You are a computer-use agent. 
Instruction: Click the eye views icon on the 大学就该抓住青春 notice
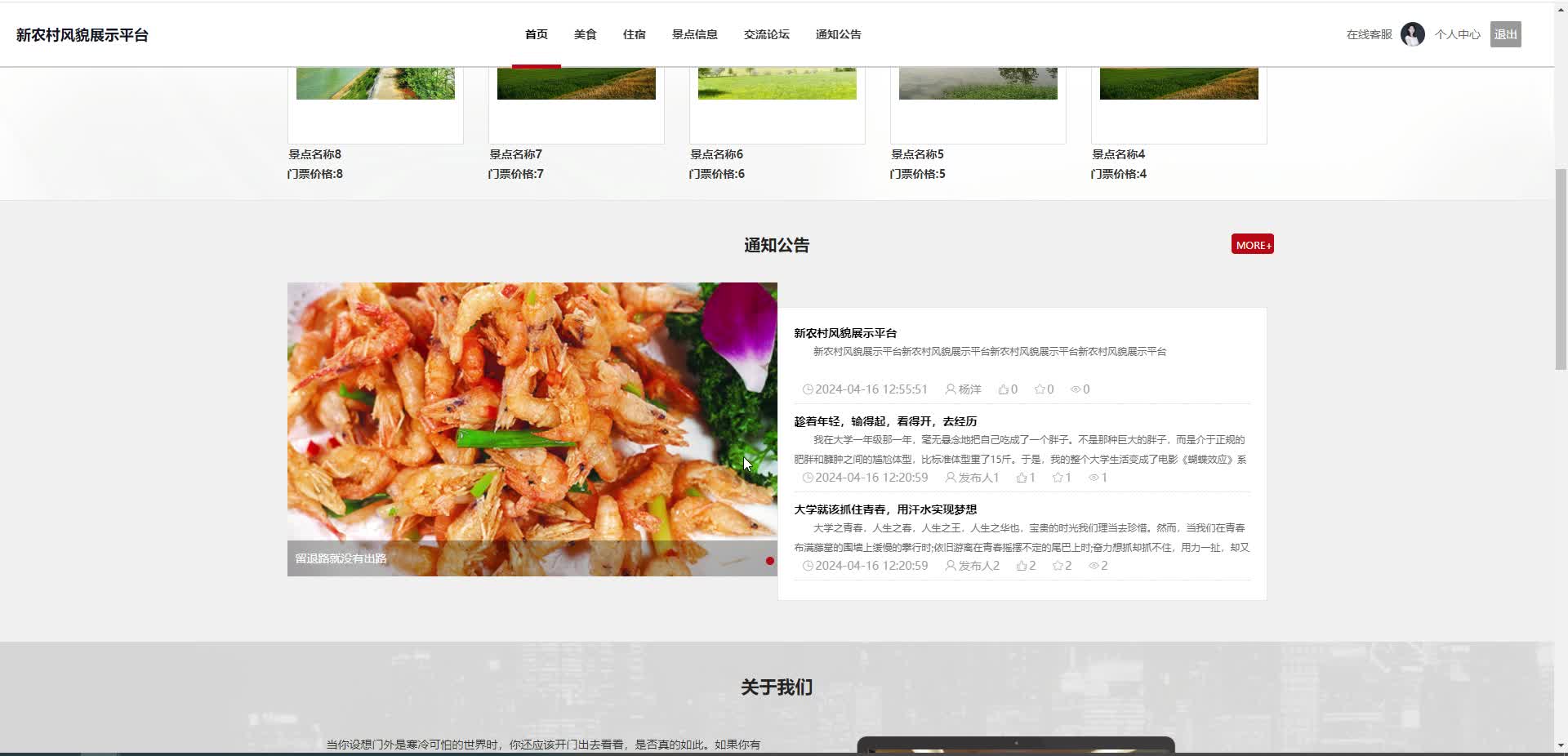[x=1094, y=566]
